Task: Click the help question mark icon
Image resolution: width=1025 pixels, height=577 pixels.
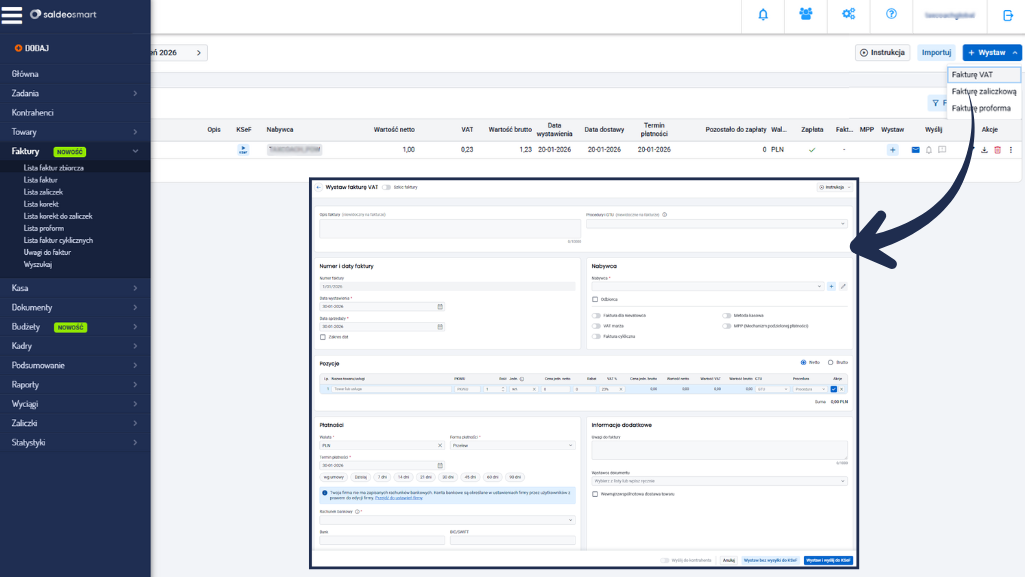Action: pos(891,14)
